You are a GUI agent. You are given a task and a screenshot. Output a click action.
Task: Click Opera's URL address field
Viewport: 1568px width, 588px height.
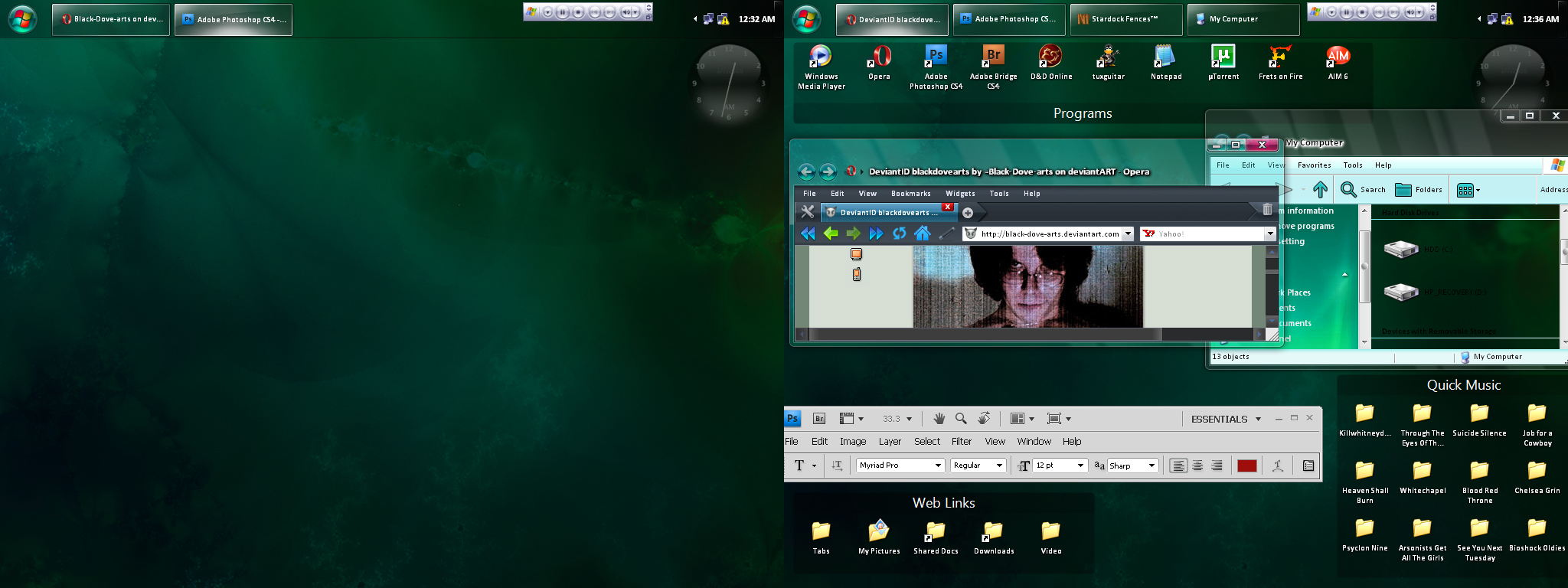(1048, 234)
